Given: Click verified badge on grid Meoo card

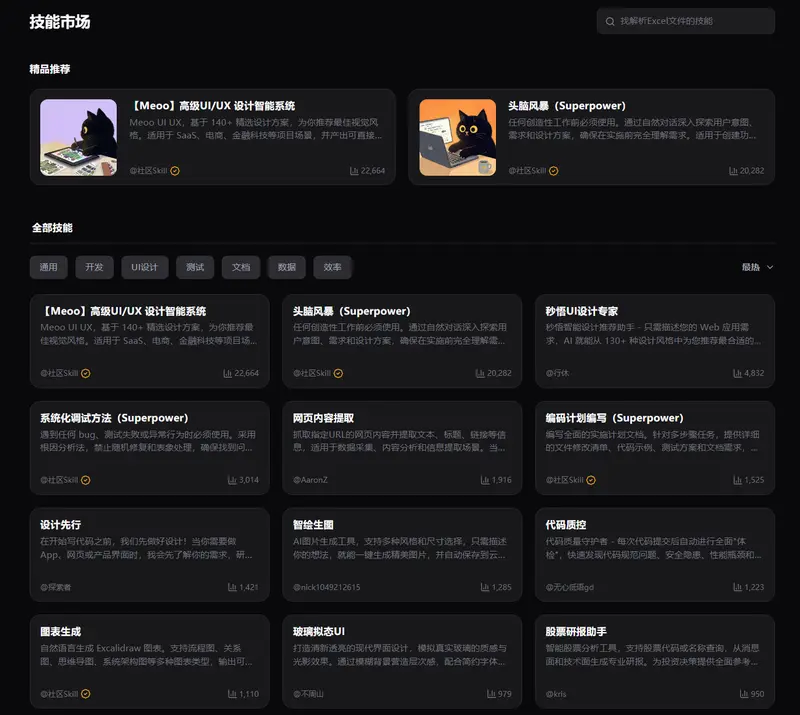Looking at the screenshot, I should pyautogui.click(x=86, y=374).
